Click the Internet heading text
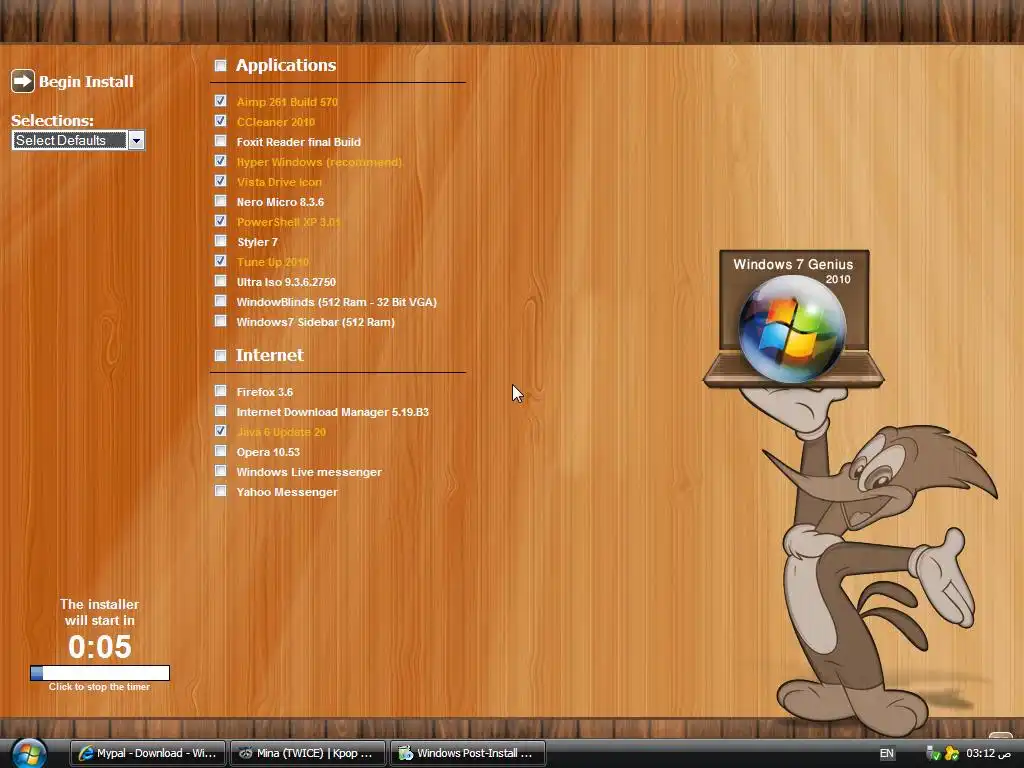This screenshot has height=768, width=1024. (x=270, y=355)
